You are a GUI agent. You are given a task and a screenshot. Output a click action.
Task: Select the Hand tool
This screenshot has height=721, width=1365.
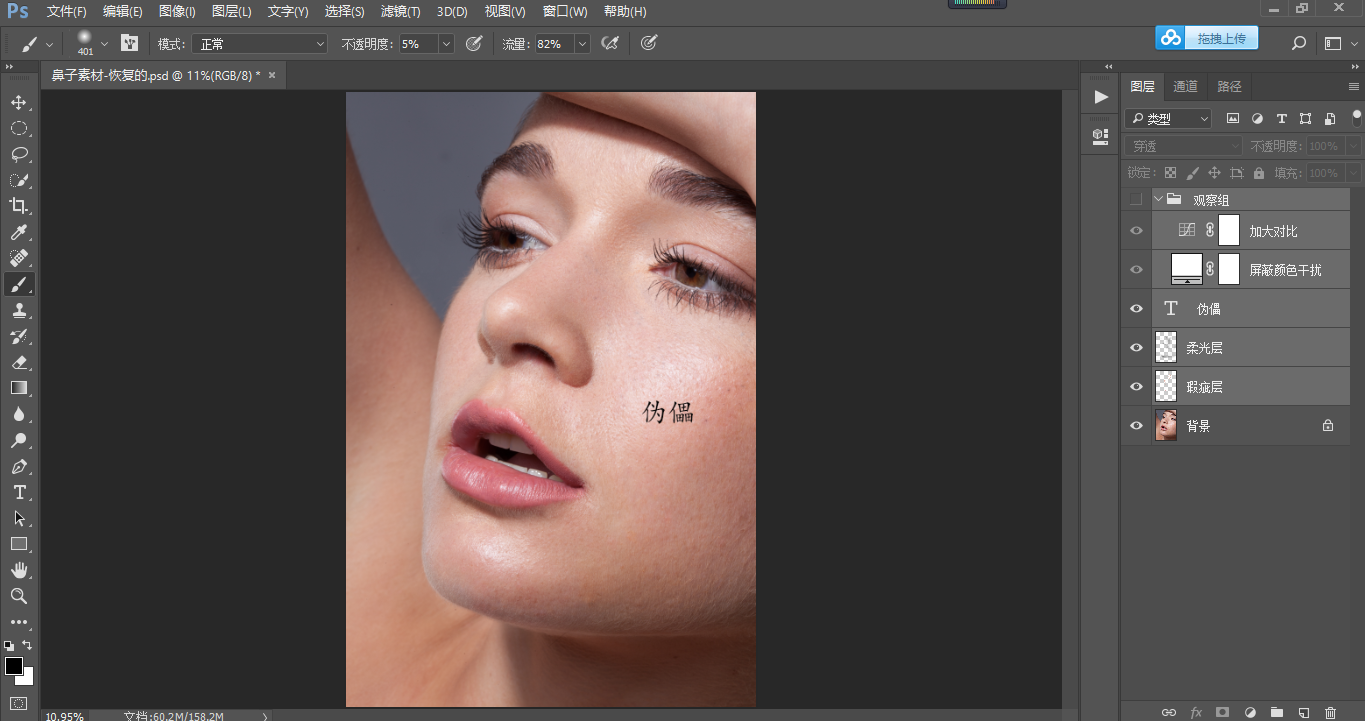[19, 570]
